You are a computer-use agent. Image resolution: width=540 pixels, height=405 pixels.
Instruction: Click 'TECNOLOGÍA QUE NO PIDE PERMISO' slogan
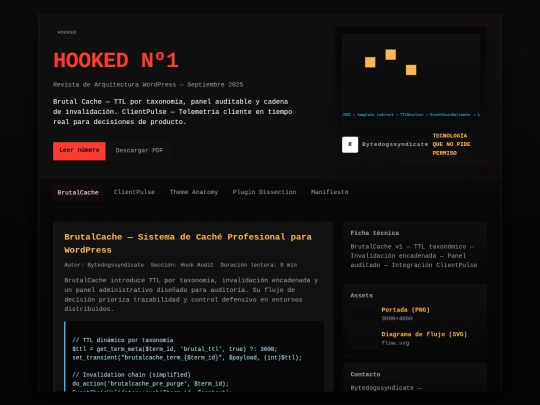(451, 144)
